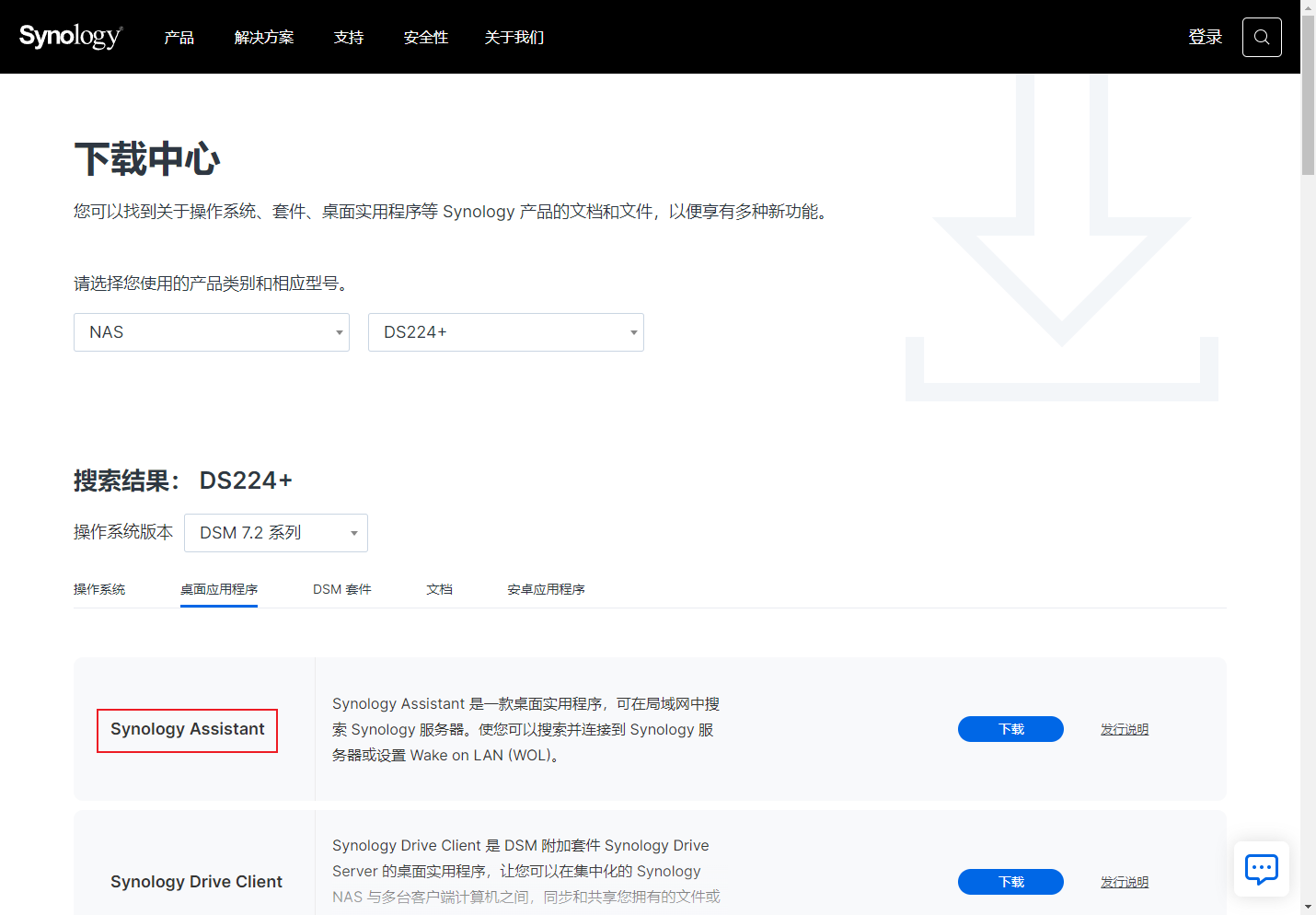Switch to the 操作系统 tab
Screen dimensions: 1316x915
[x=98, y=589]
